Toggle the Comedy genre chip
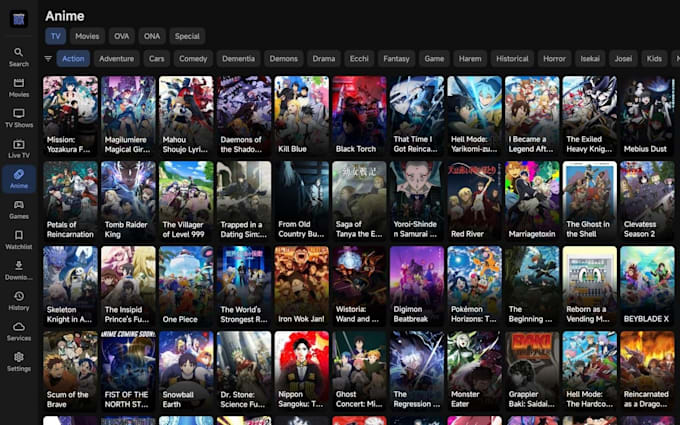 point(193,59)
